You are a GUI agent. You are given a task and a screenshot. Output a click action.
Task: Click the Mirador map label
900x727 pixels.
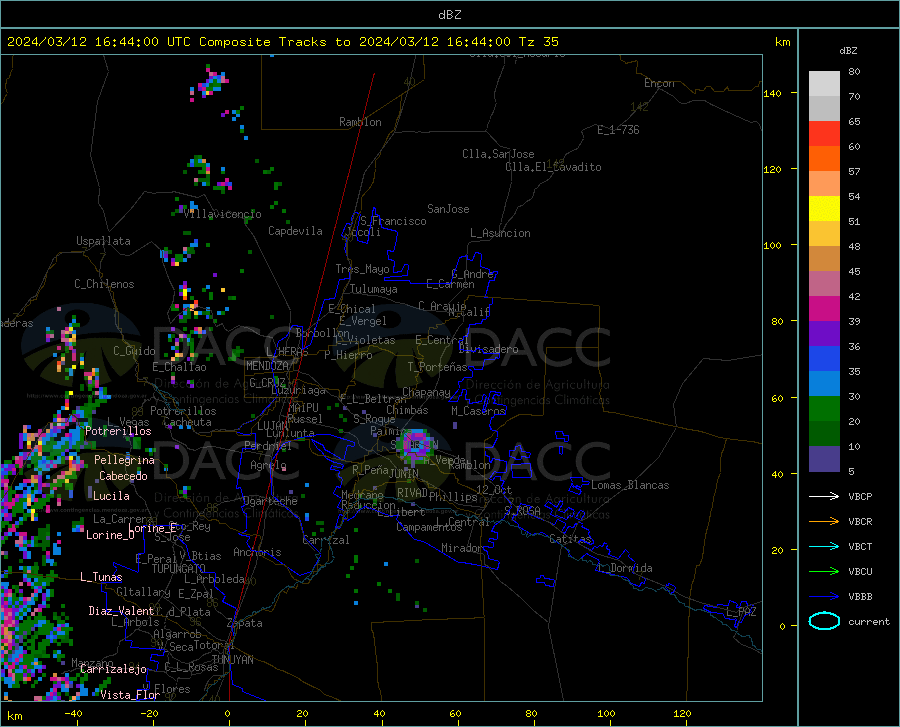[x=462, y=548]
